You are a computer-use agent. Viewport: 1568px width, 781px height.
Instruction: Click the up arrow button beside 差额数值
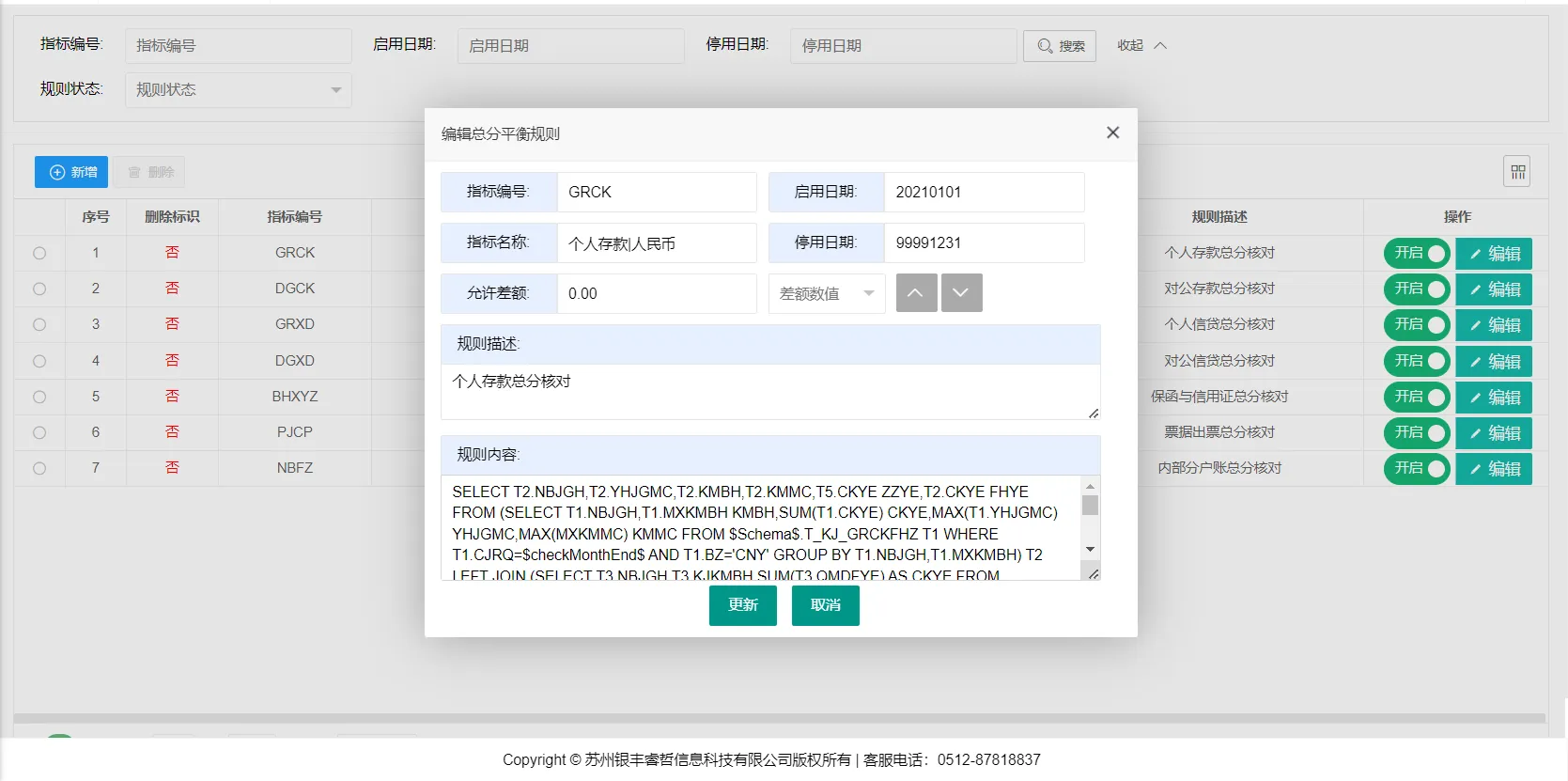pyautogui.click(x=916, y=293)
